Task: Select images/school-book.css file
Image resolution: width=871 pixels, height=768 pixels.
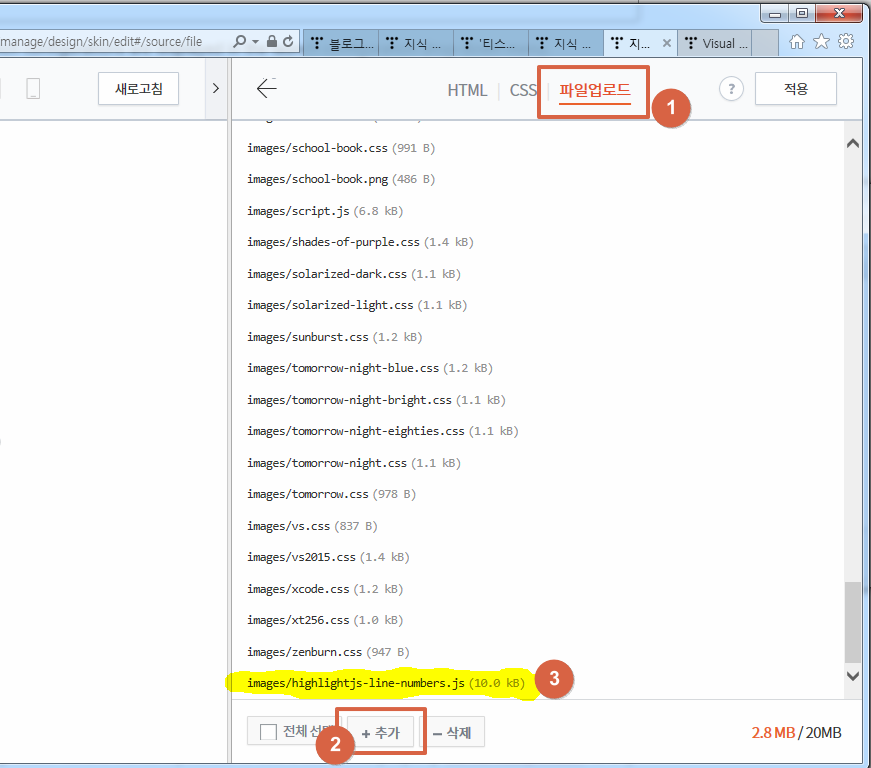Action: (341, 148)
